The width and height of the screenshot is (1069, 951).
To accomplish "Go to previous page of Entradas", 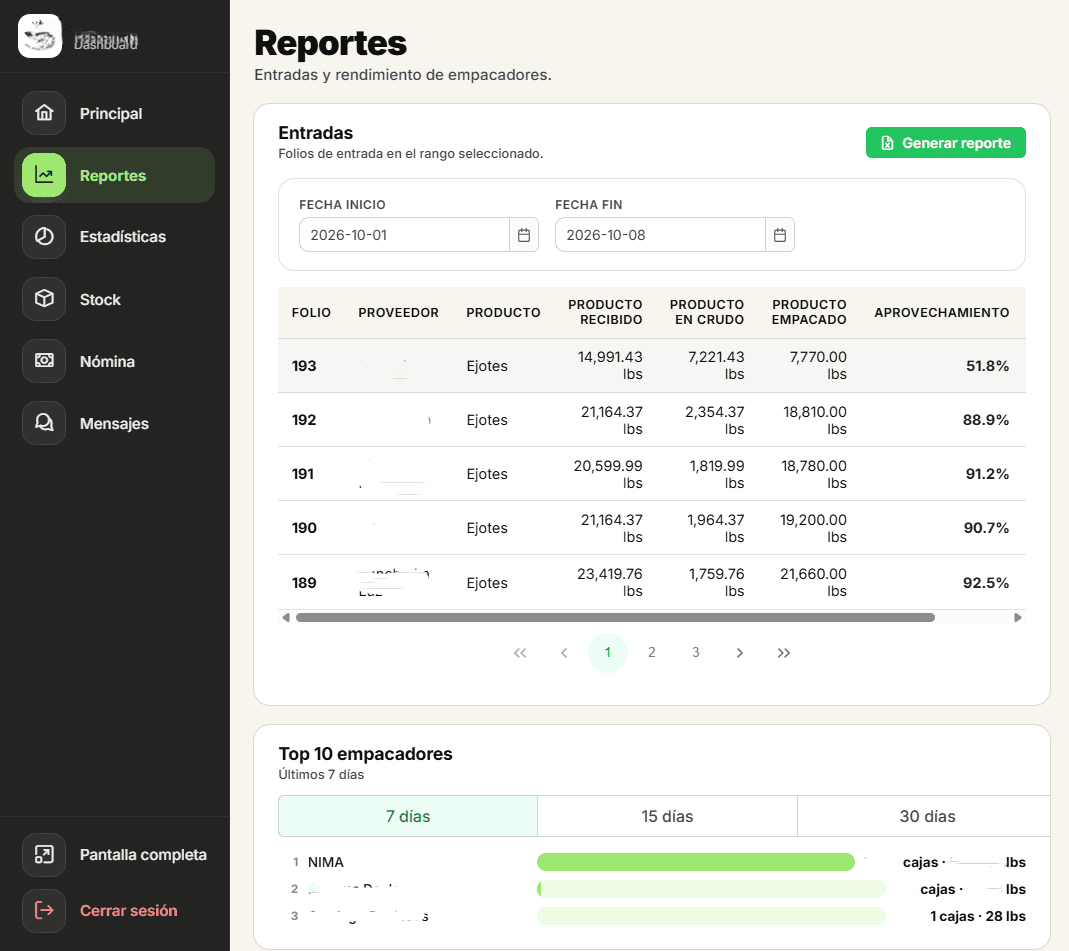I will click(564, 653).
